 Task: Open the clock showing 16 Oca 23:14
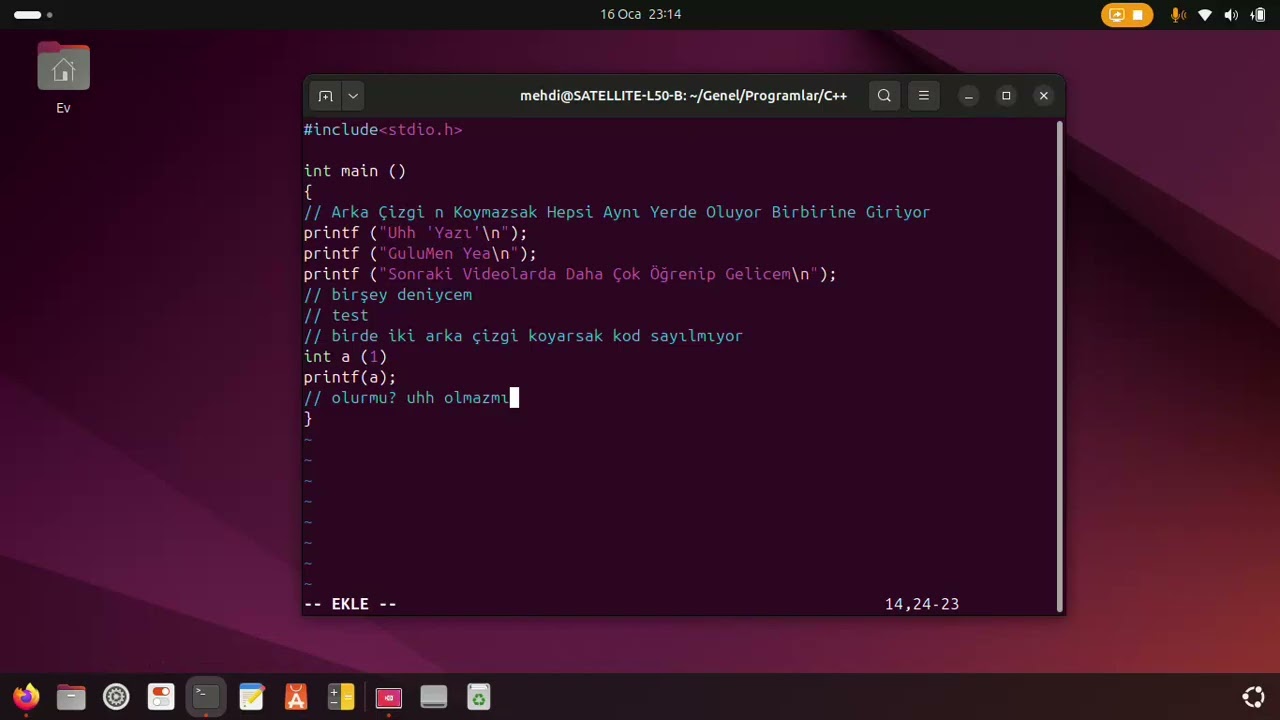640,14
